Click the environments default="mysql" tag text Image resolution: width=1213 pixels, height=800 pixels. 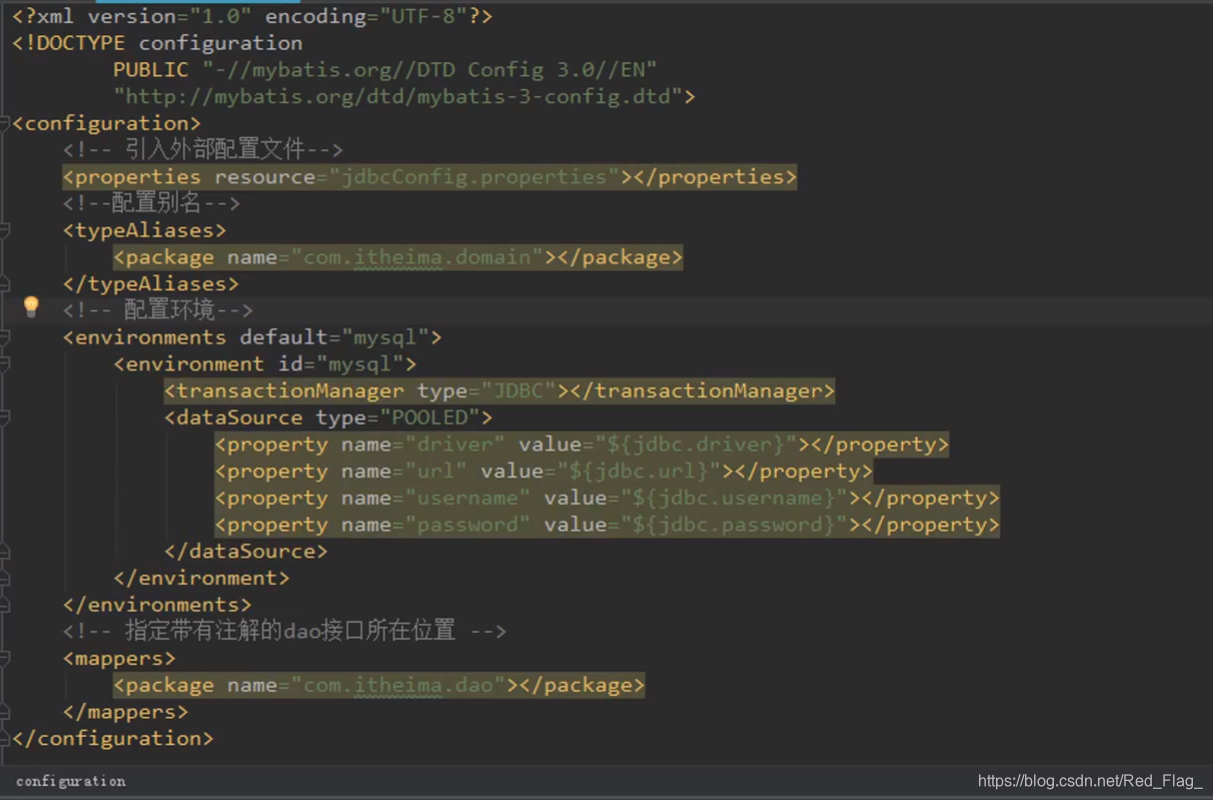click(252, 338)
